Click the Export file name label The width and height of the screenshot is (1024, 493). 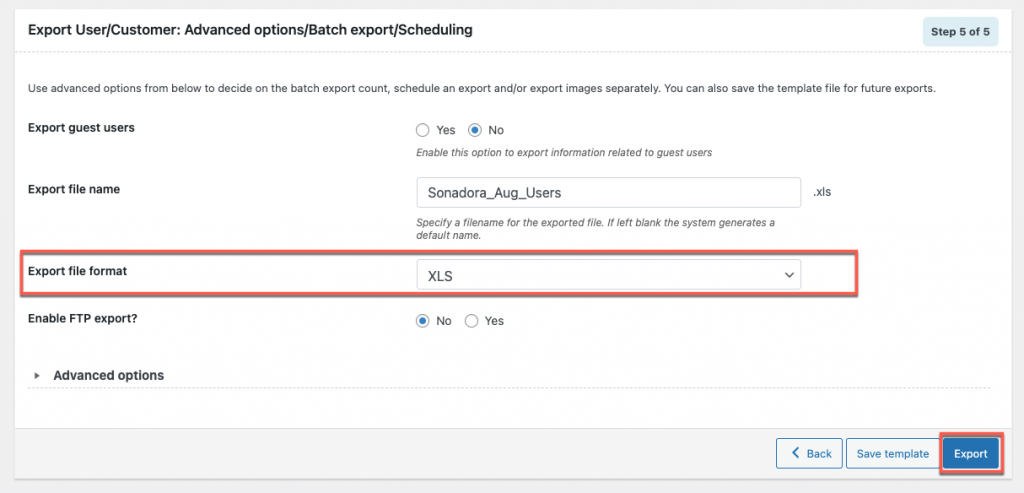click(74, 189)
